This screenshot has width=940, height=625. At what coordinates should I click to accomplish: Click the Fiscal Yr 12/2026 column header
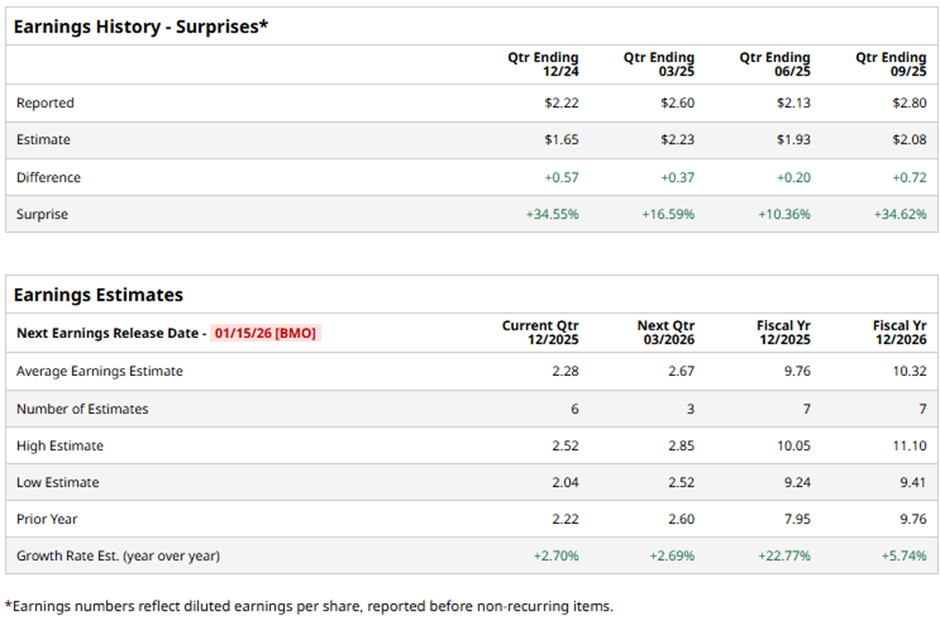tap(899, 333)
